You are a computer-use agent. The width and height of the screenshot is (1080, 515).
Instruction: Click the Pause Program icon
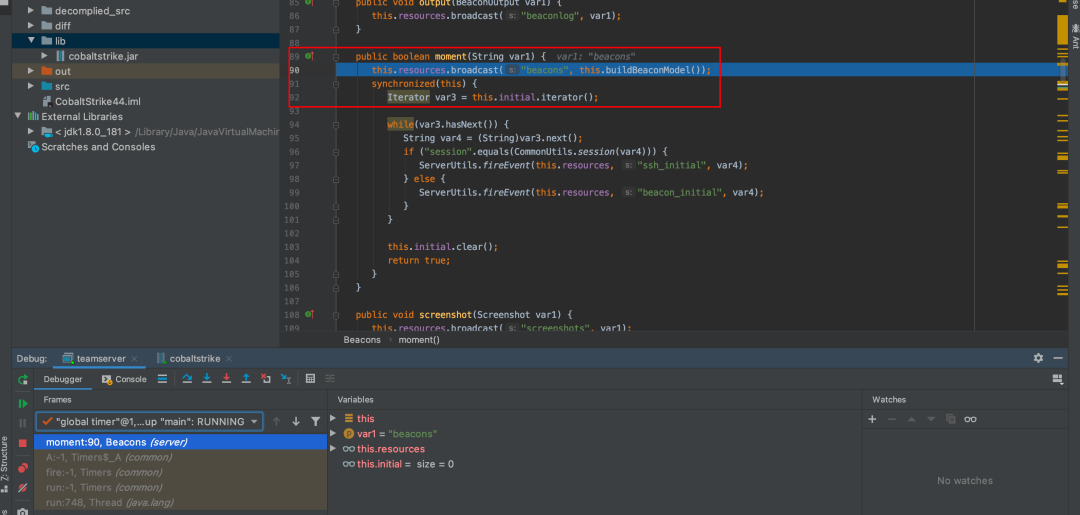23,423
